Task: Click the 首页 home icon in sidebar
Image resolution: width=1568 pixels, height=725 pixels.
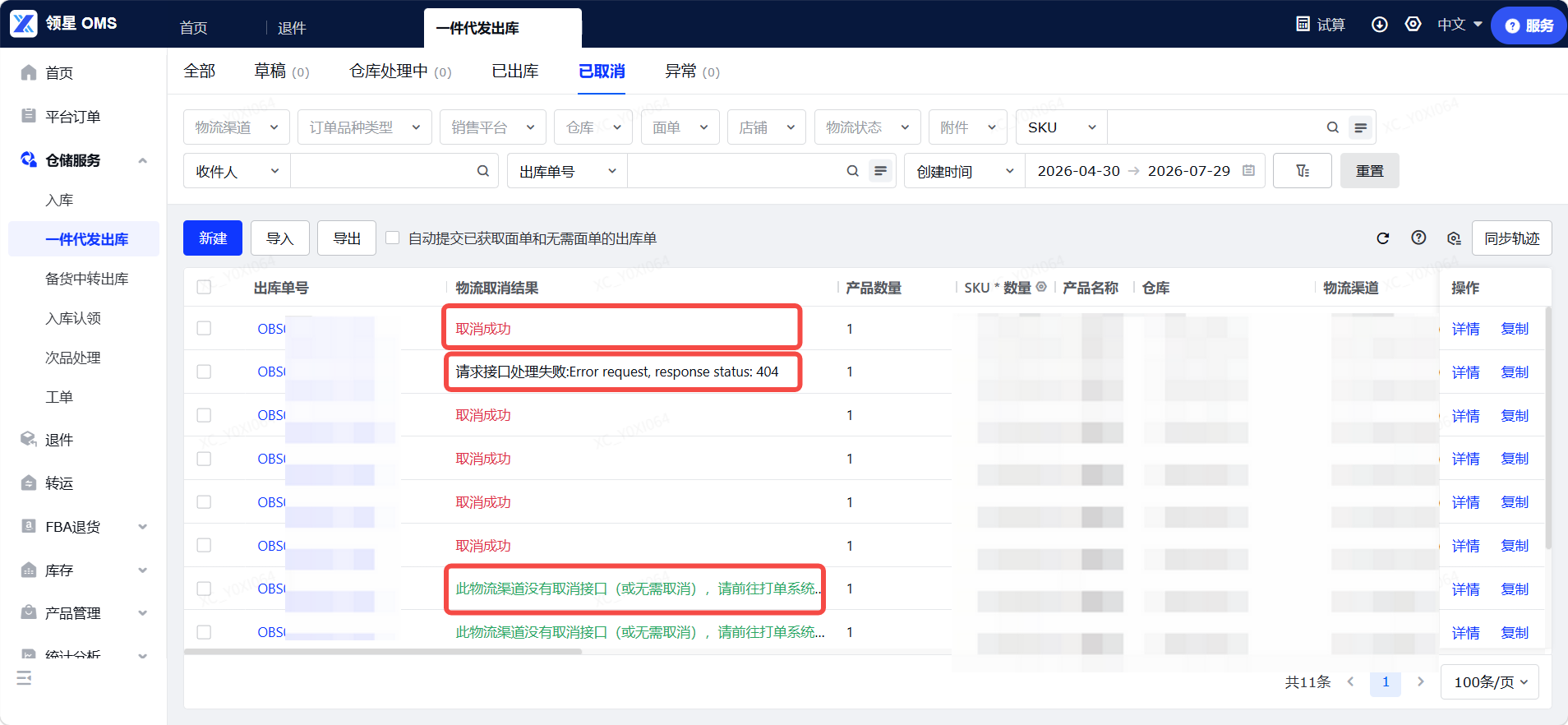Action: [29, 72]
